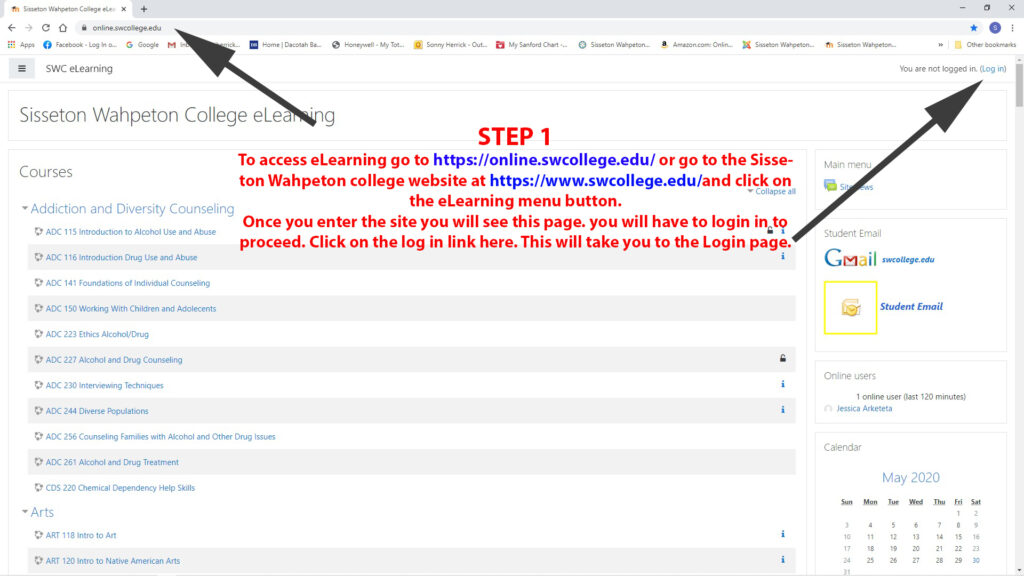Click the Student Email Outlook icon
The height and width of the screenshot is (576, 1024).
tap(849, 308)
